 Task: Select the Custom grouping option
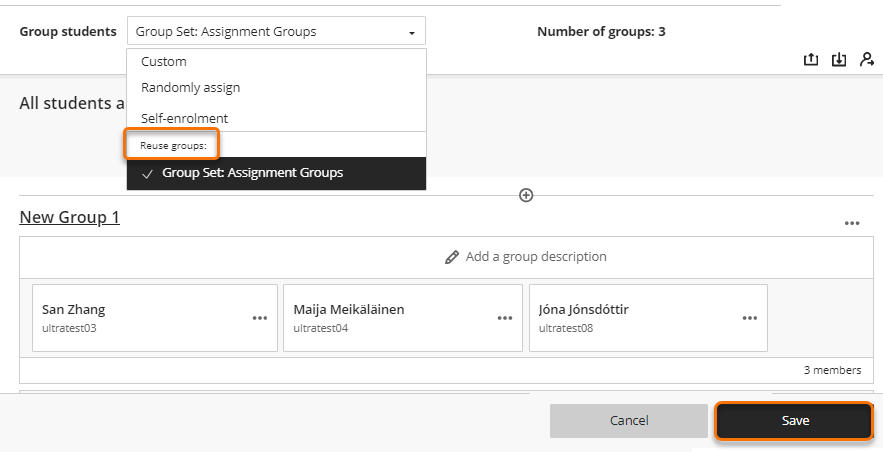(x=164, y=62)
